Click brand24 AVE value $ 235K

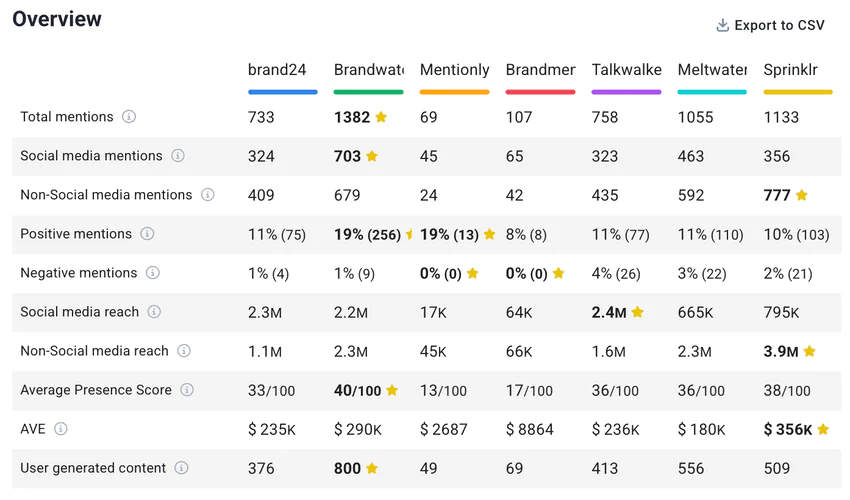[x=272, y=430]
